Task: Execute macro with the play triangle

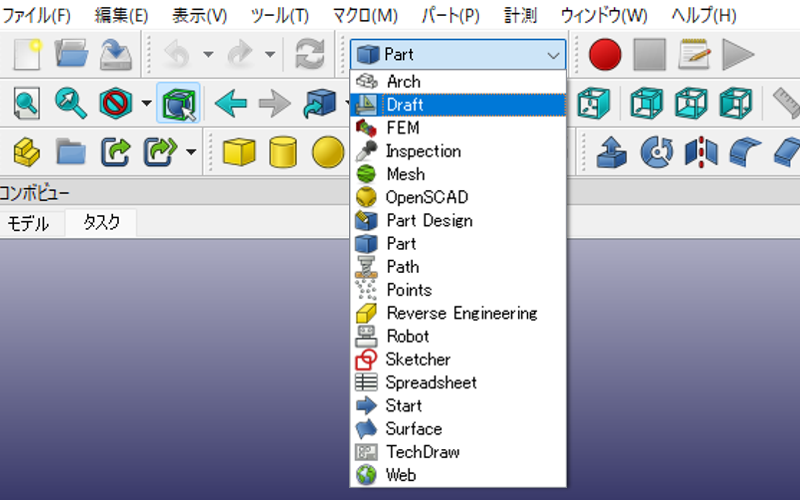Action: (738, 54)
